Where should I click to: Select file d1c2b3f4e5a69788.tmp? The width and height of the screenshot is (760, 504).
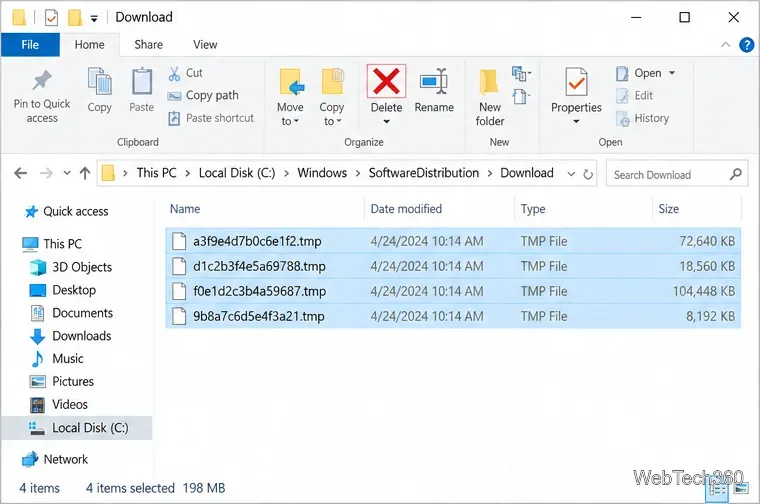(x=453, y=266)
